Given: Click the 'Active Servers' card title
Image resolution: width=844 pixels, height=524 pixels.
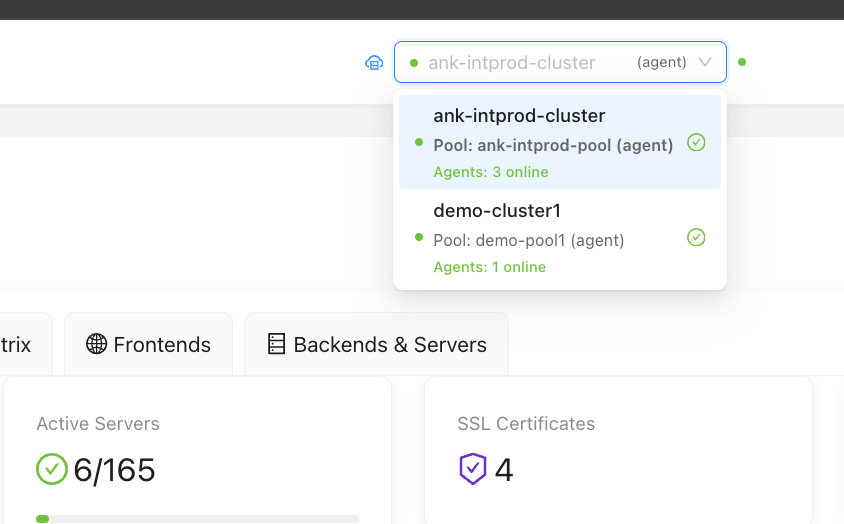Looking at the screenshot, I should pyautogui.click(x=98, y=424).
